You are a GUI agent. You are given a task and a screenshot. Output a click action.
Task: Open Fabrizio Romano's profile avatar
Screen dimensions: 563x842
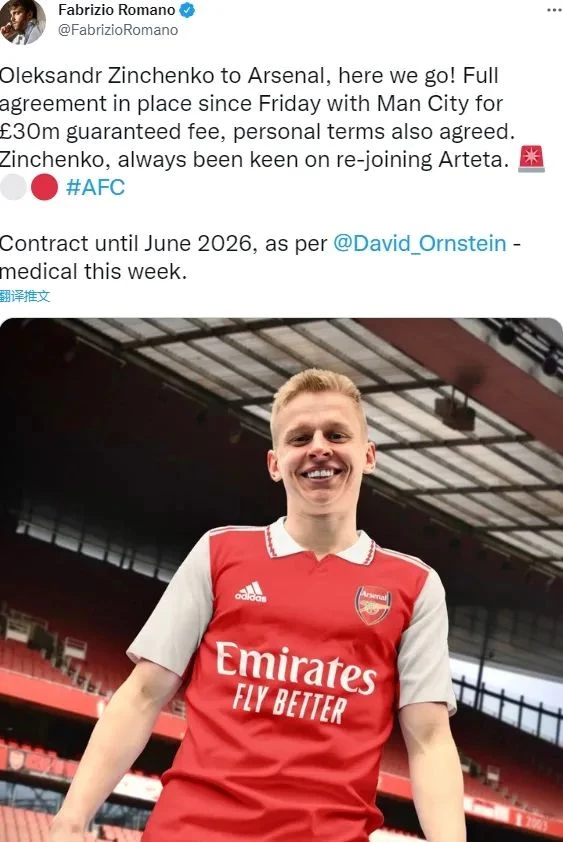point(23,23)
